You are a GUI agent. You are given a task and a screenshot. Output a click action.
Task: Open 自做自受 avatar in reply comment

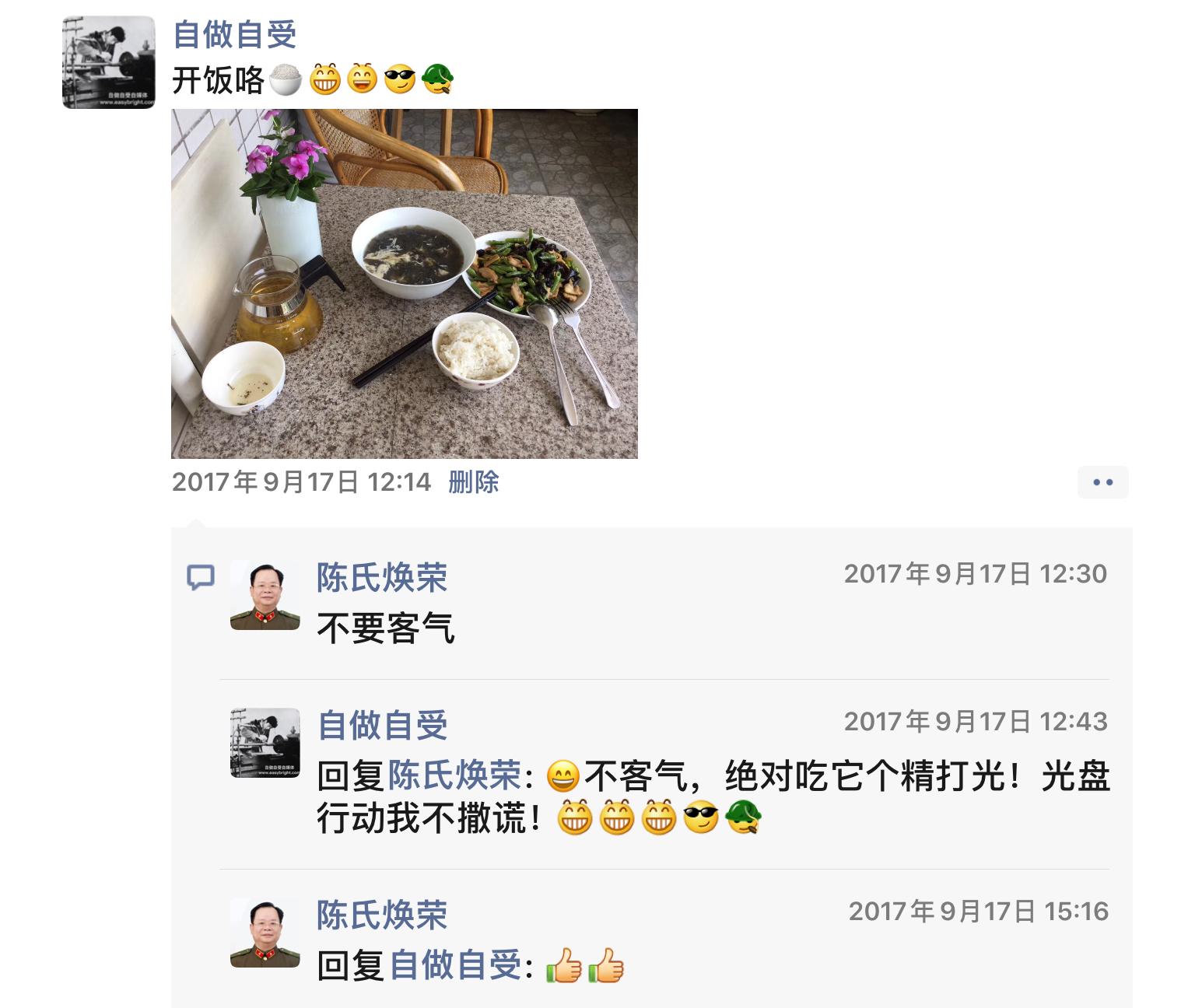click(265, 743)
